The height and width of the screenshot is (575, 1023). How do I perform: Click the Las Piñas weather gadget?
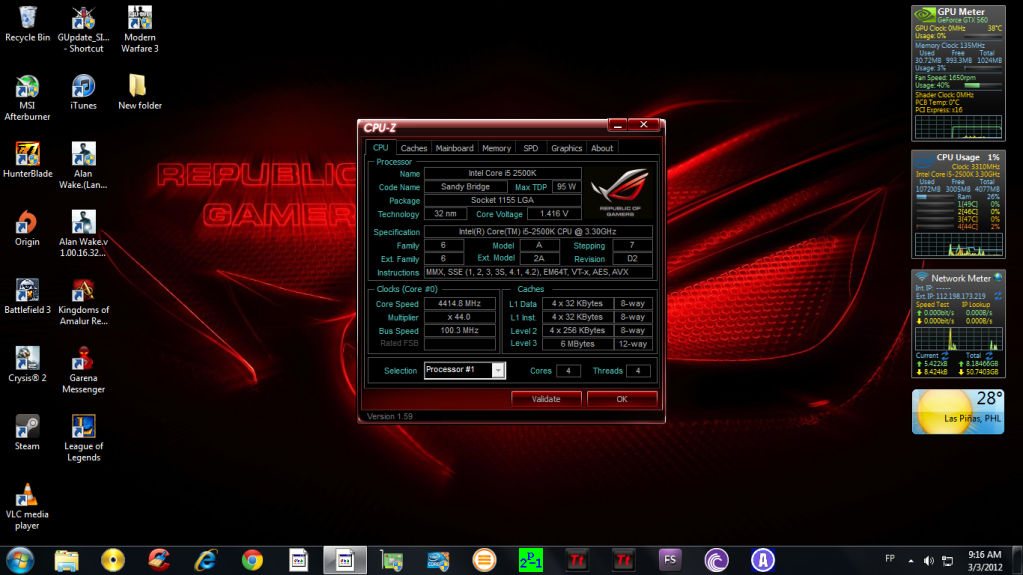pyautogui.click(x=958, y=411)
